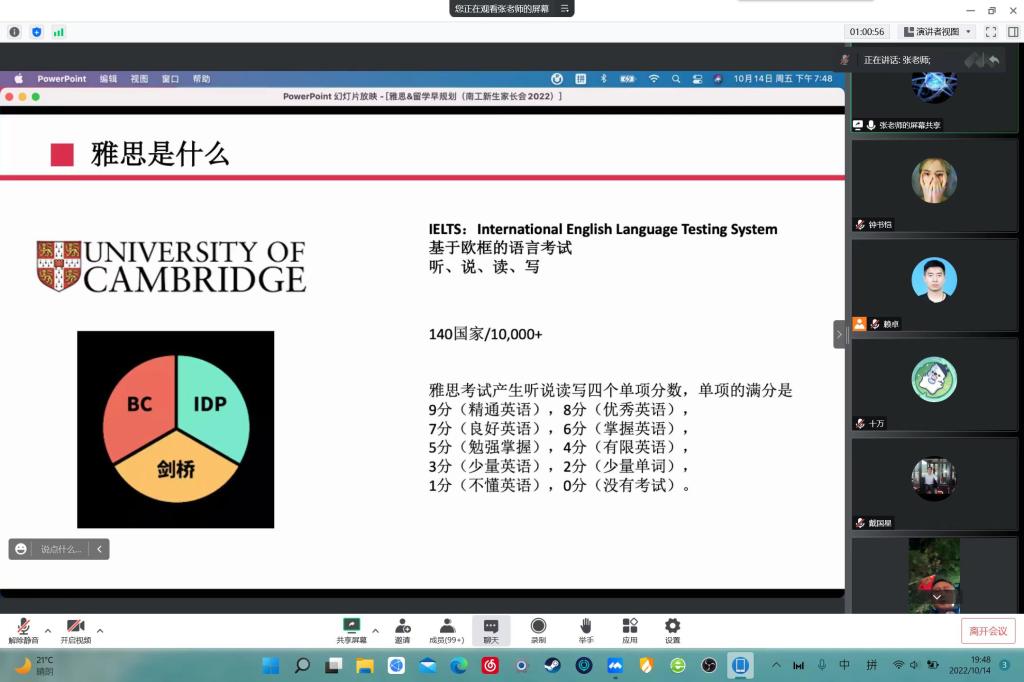
Task: Start recording with 录制 icon
Action: click(x=538, y=630)
